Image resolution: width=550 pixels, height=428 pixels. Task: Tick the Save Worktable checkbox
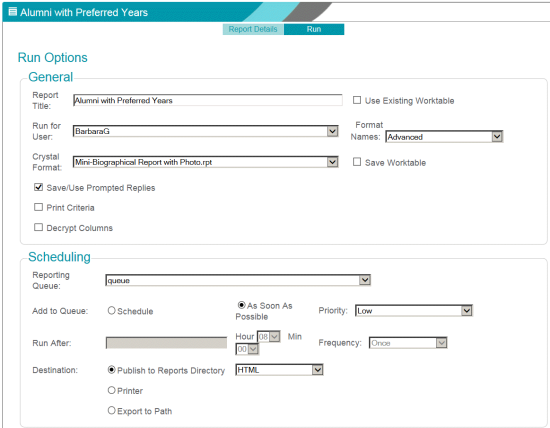coord(357,162)
